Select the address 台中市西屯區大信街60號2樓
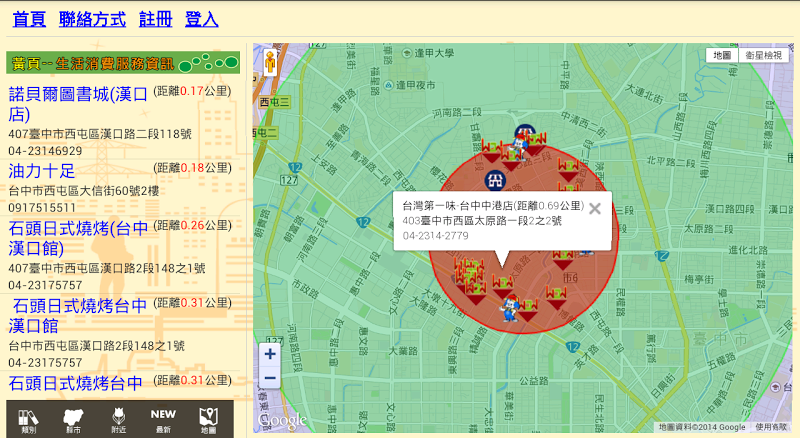Image resolution: width=800 pixels, height=438 pixels. coord(84,191)
